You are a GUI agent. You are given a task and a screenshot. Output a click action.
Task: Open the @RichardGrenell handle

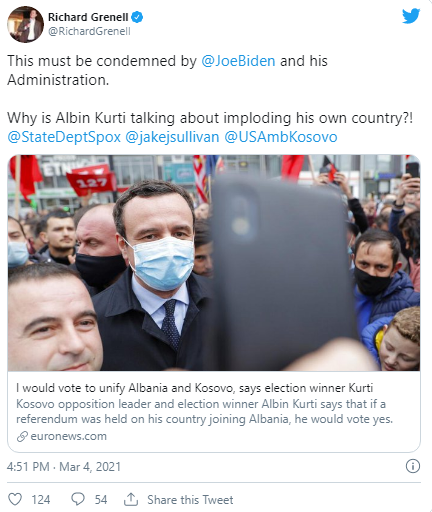click(89, 31)
